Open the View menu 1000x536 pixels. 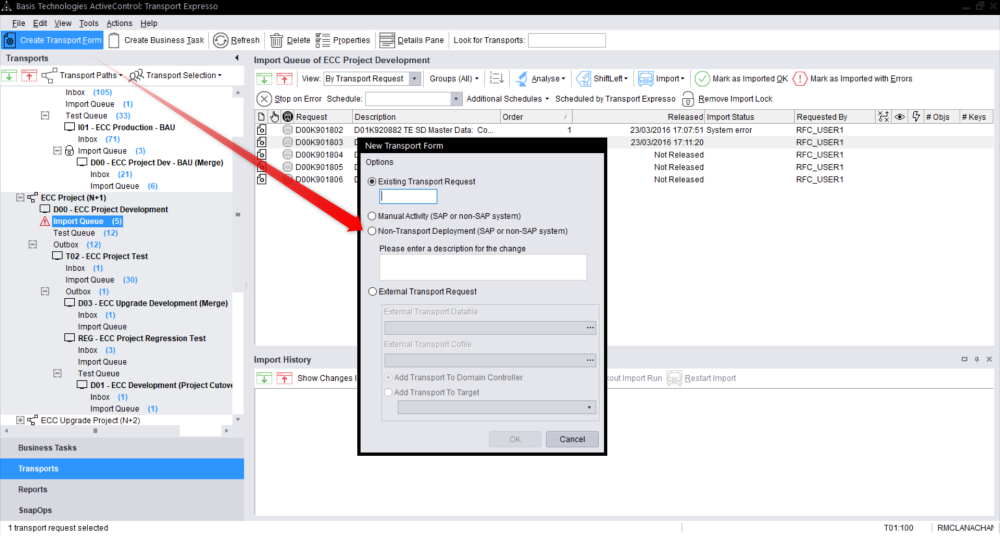point(63,23)
